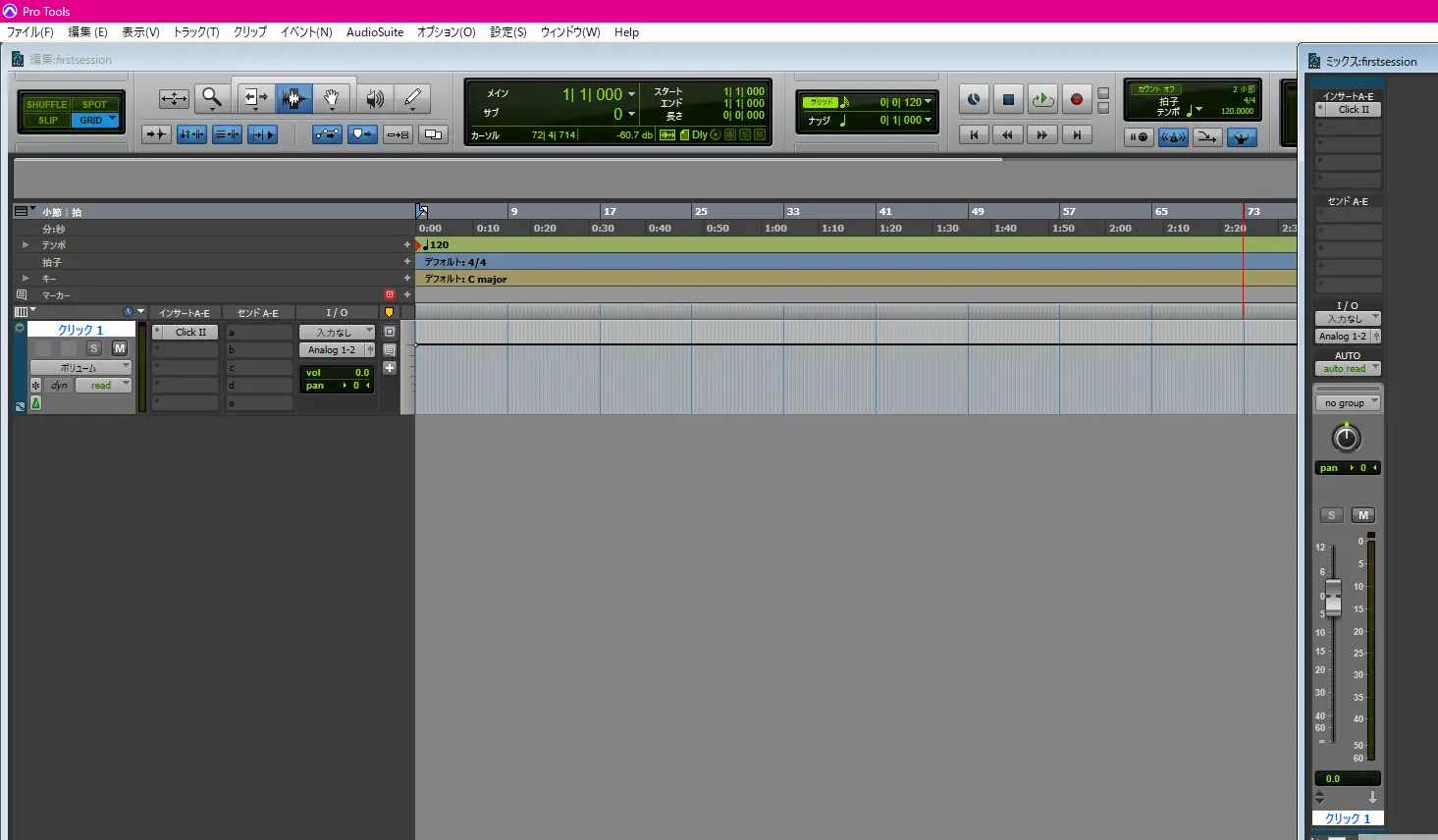Enable SHUFFLE edit mode

pyautogui.click(x=46, y=104)
